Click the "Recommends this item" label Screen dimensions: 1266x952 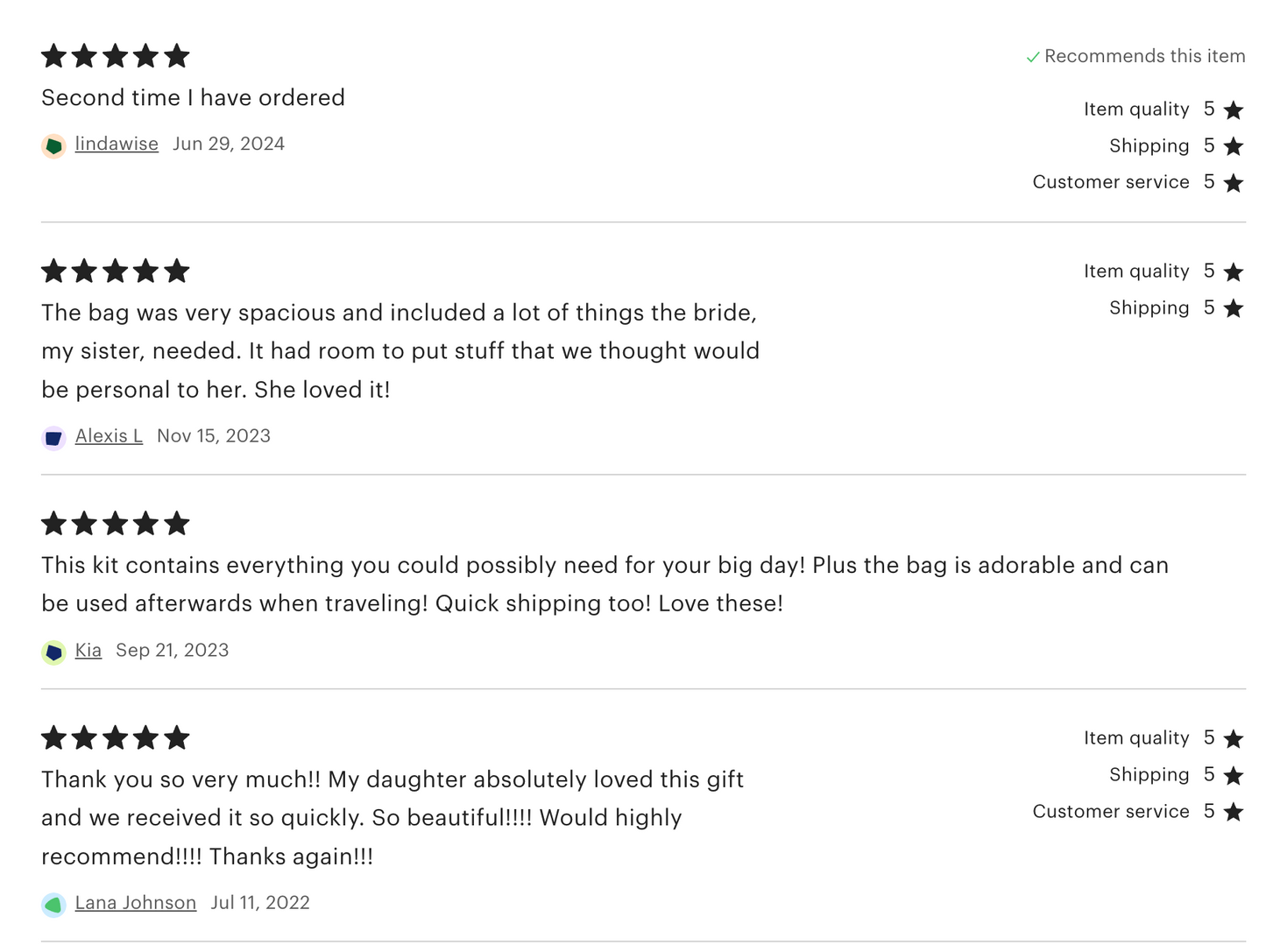tap(1144, 56)
